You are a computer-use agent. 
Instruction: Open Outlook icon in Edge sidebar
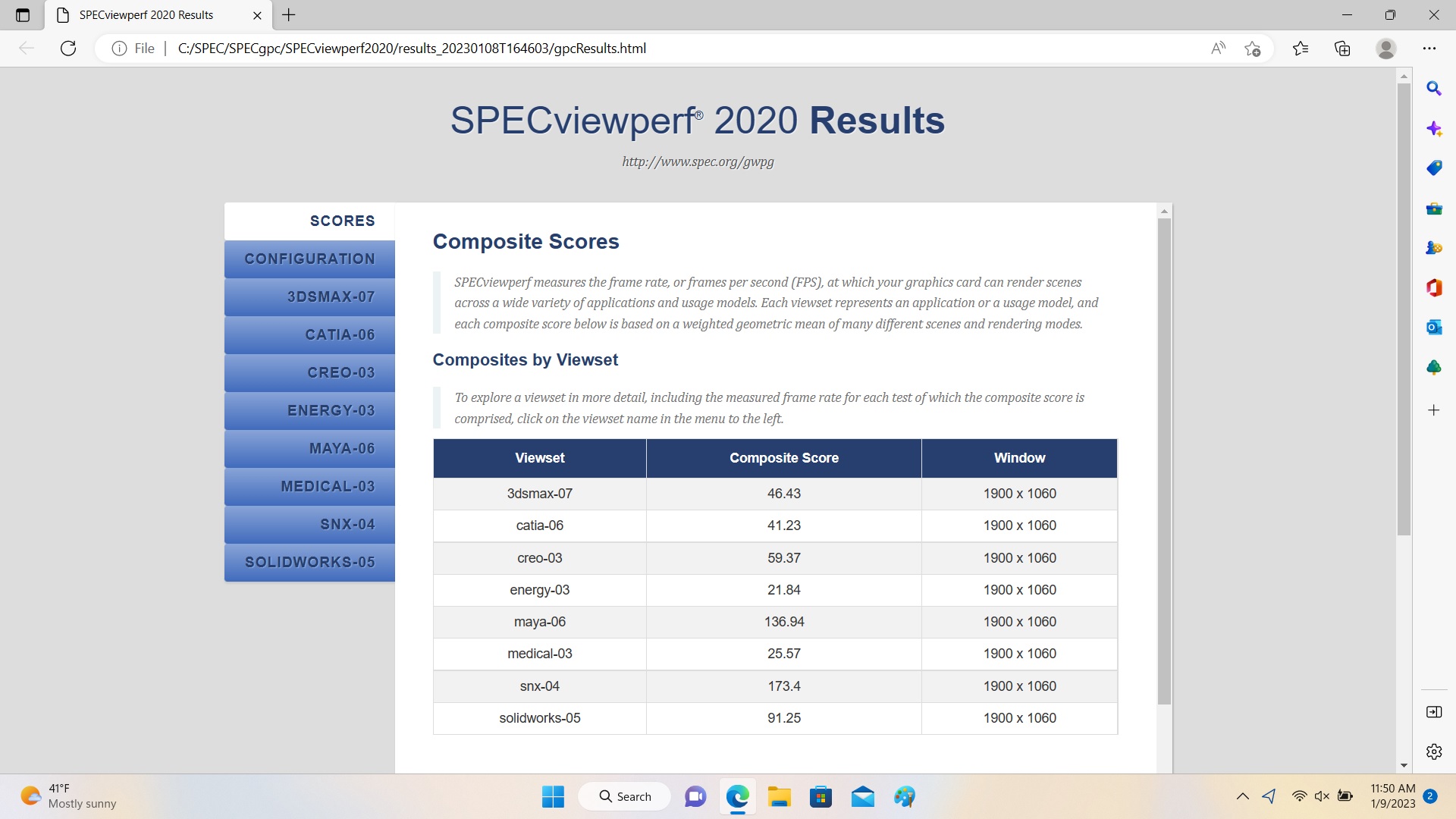1433,328
